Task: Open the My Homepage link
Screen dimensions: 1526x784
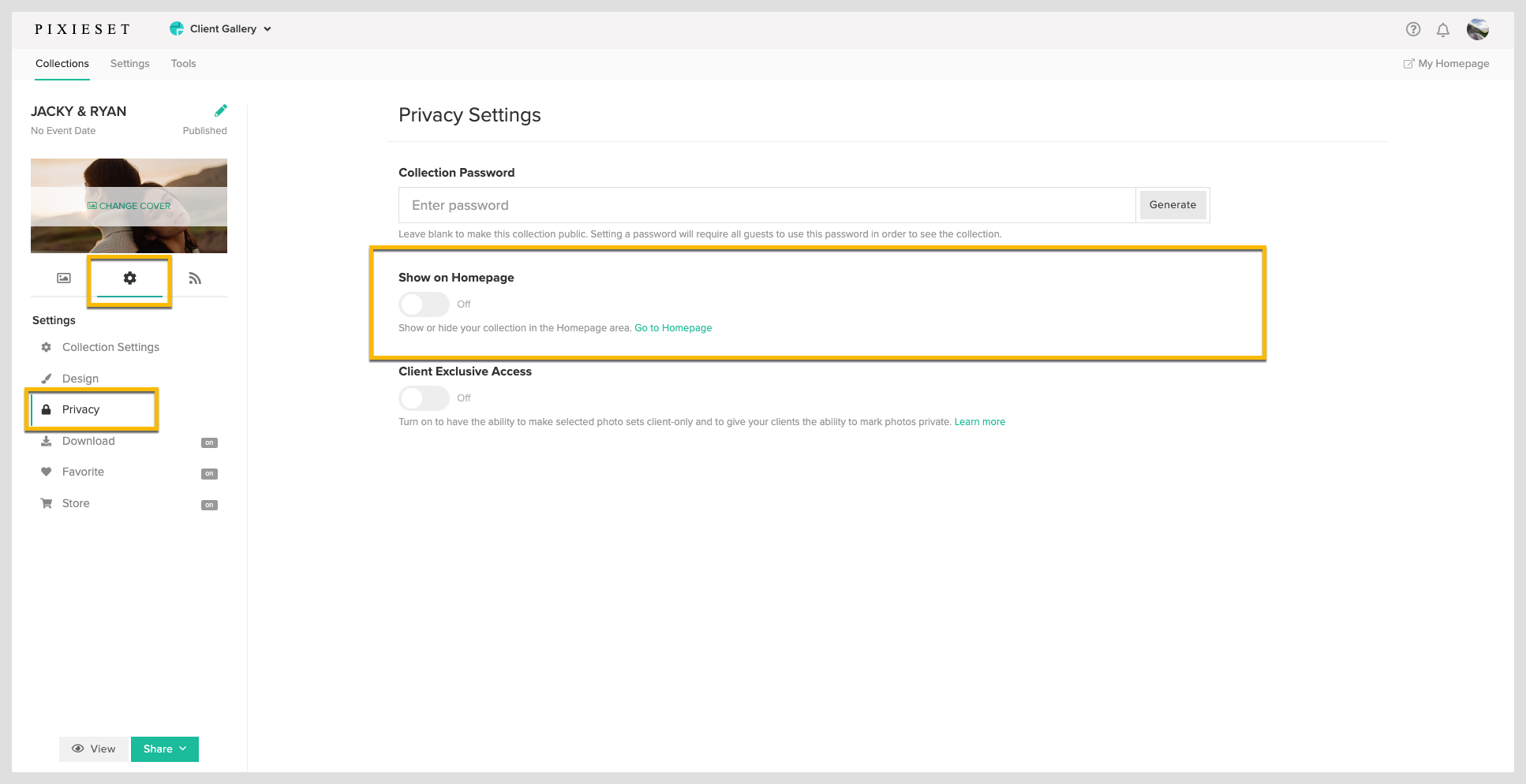Action: coord(1446,64)
